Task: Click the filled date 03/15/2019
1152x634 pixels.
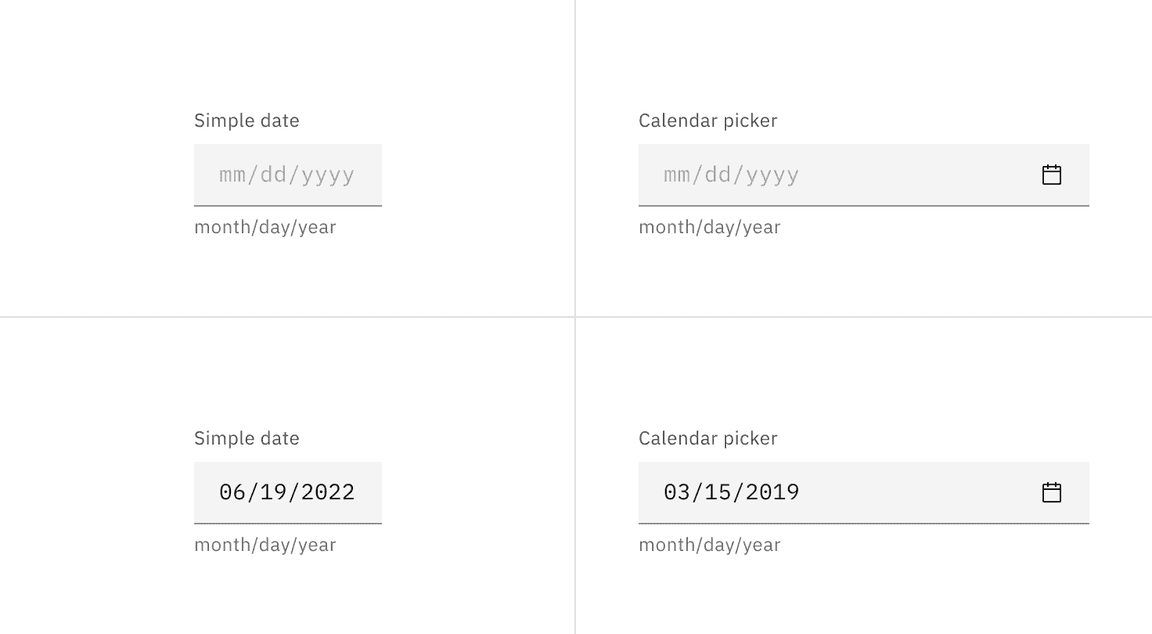Action: click(x=733, y=492)
